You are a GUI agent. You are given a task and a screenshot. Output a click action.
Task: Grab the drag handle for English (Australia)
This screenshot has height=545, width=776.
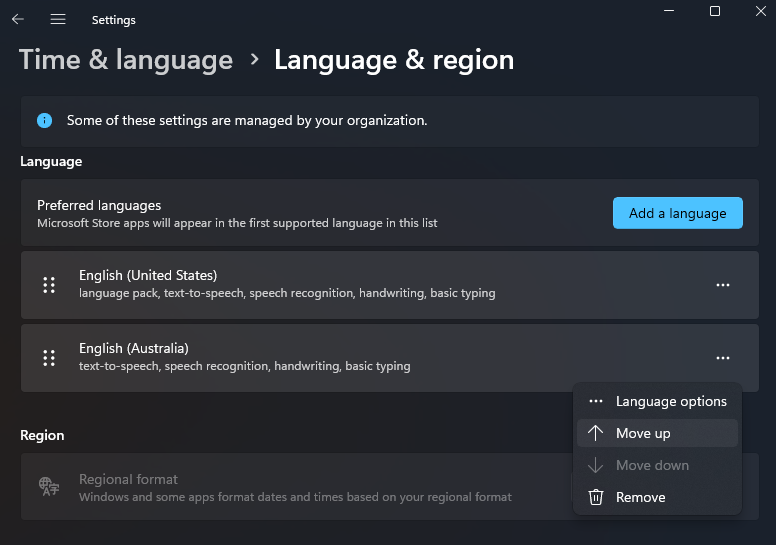[x=49, y=358]
